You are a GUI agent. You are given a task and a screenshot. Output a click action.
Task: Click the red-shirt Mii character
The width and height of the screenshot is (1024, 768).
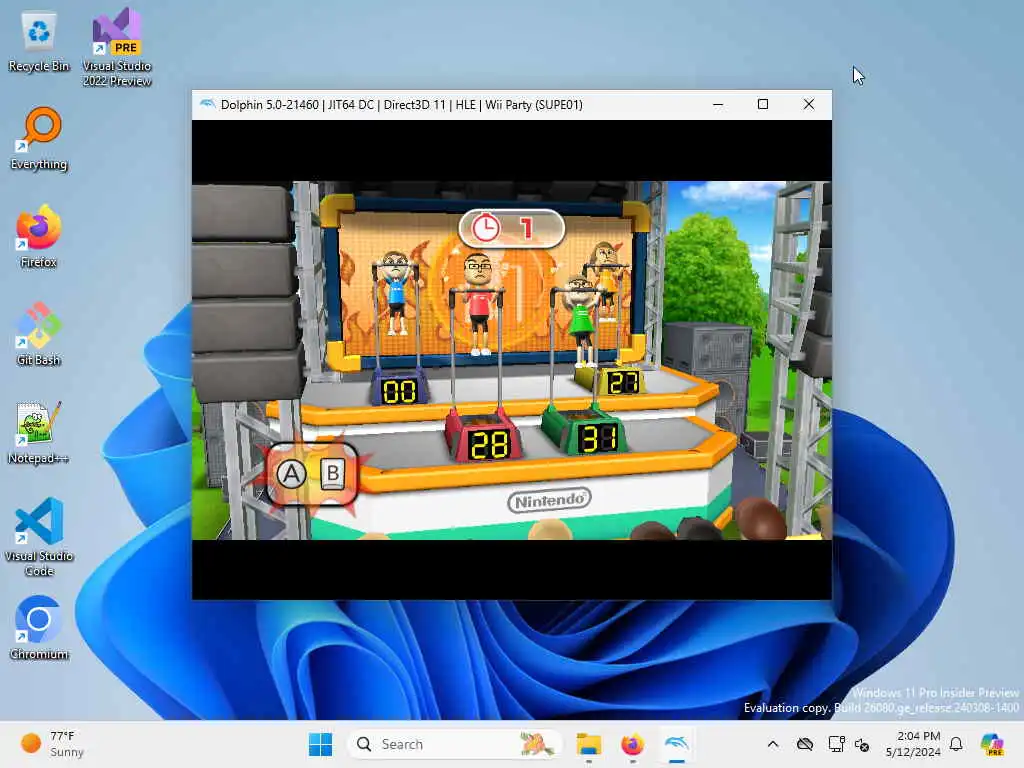479,304
